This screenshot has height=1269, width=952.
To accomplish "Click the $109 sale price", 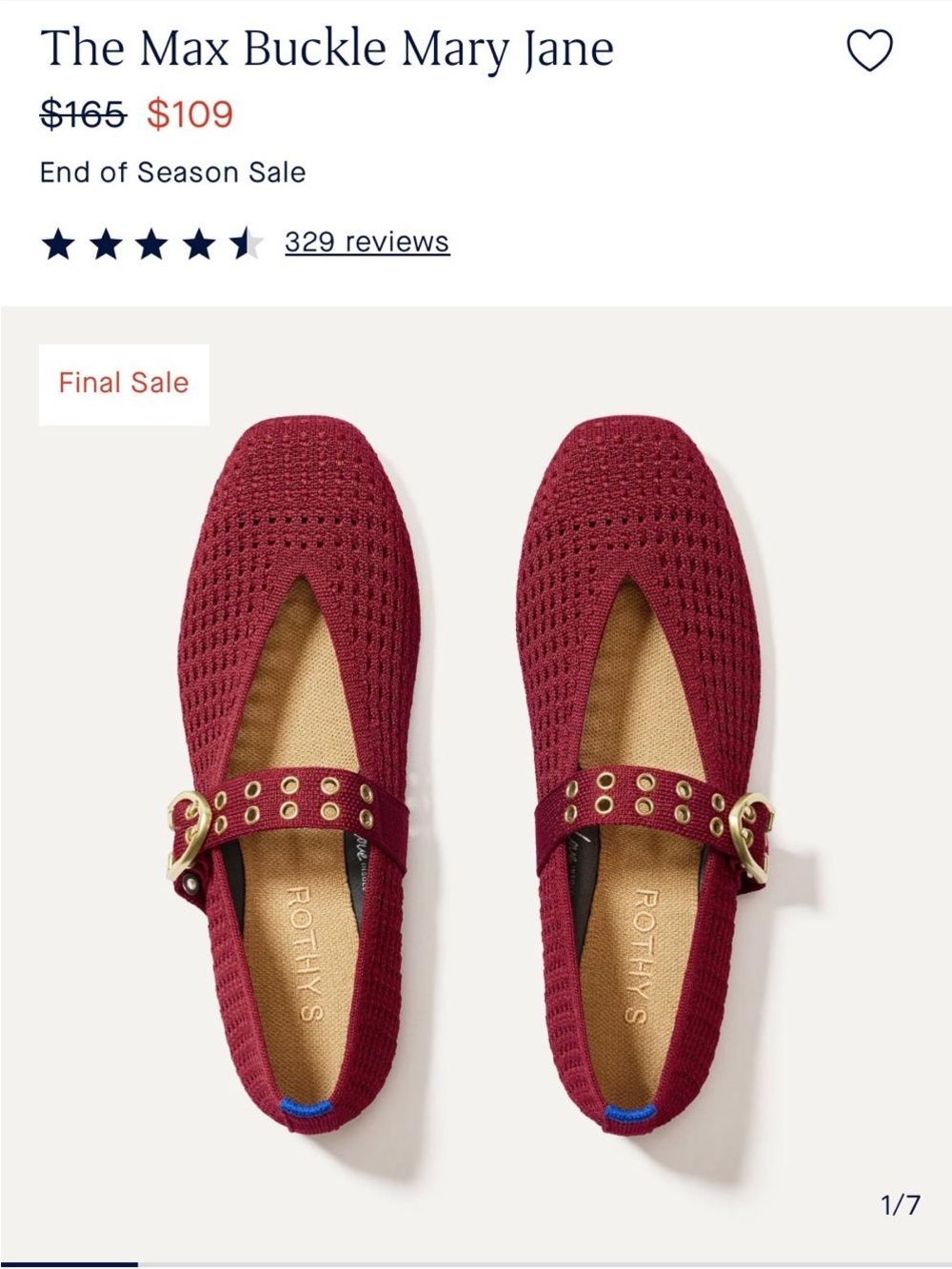I will (189, 114).
